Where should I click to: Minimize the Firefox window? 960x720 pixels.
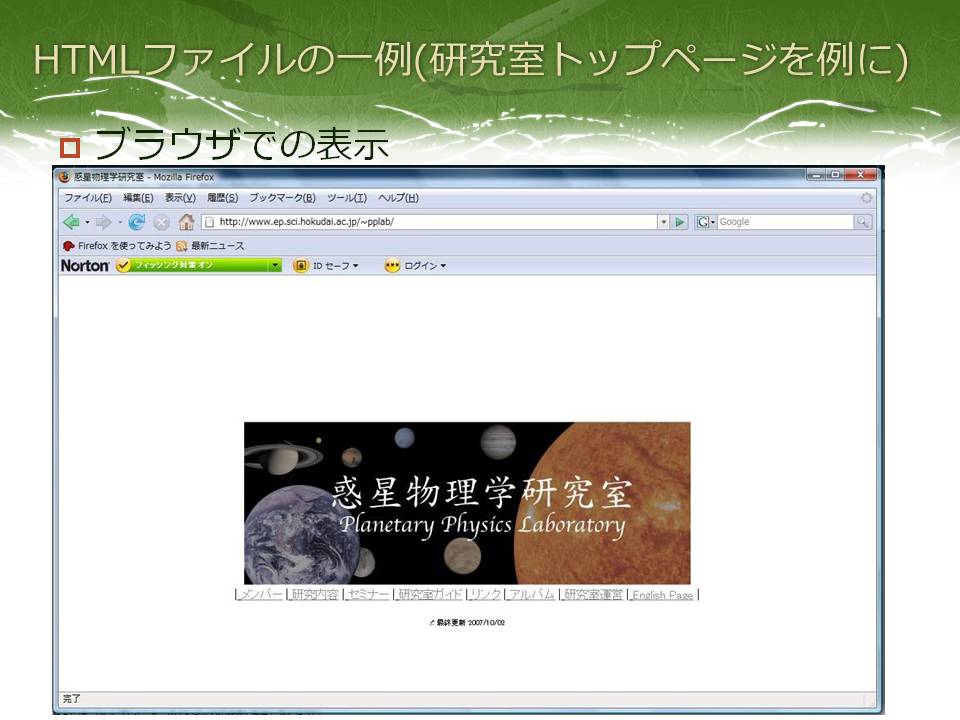[x=816, y=175]
